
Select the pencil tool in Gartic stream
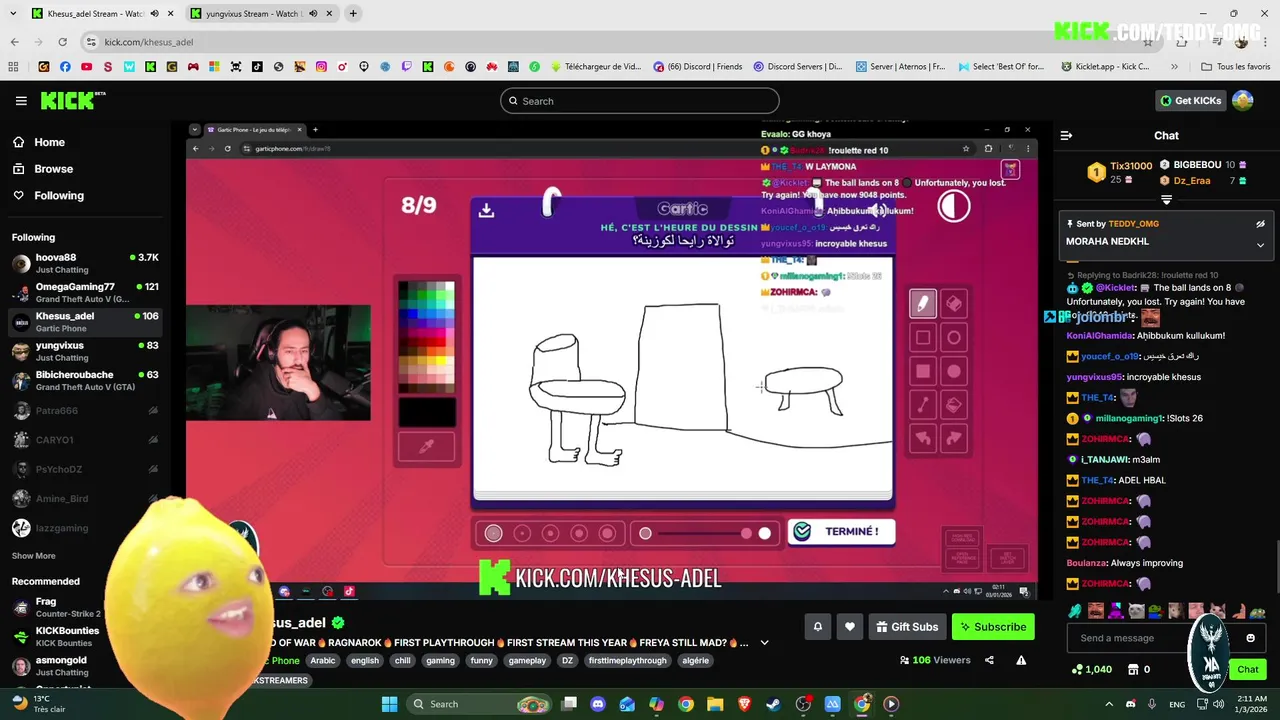pos(922,303)
